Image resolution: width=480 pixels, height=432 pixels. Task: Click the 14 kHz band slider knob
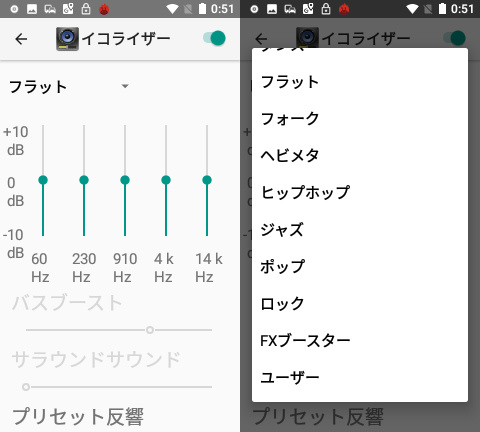point(207,180)
